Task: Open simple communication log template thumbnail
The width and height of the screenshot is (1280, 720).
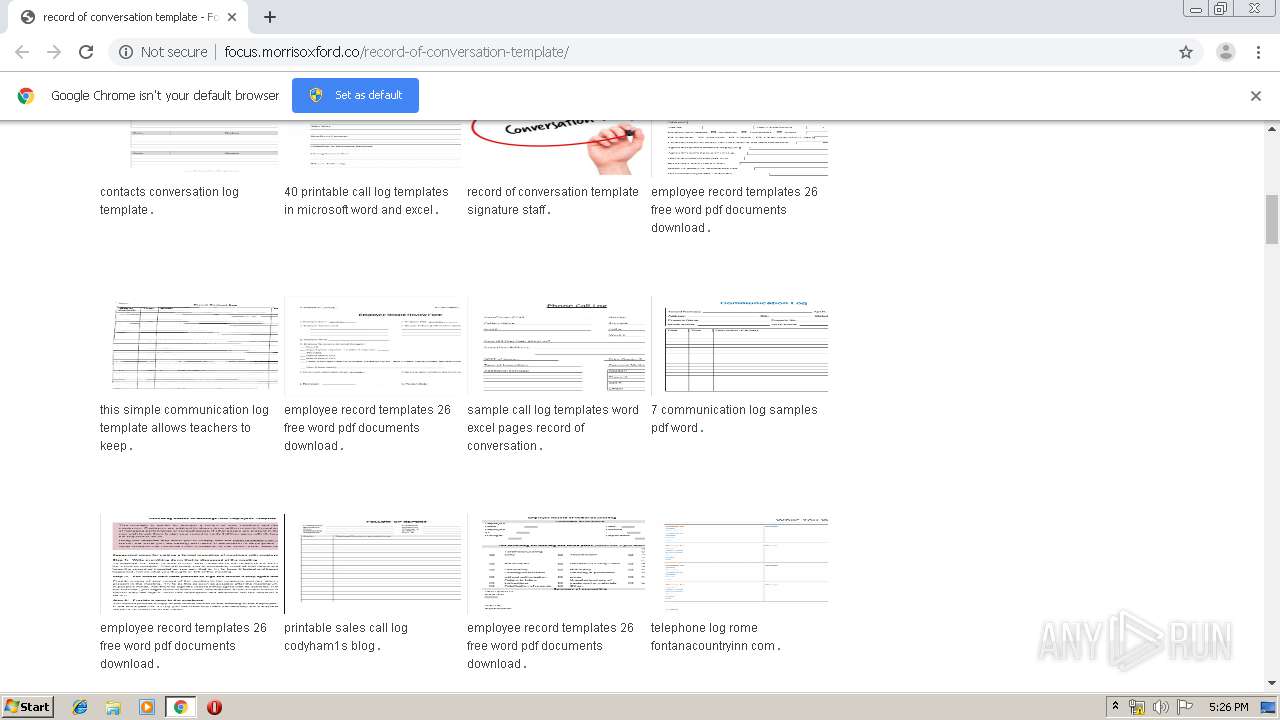Action: coord(189,346)
